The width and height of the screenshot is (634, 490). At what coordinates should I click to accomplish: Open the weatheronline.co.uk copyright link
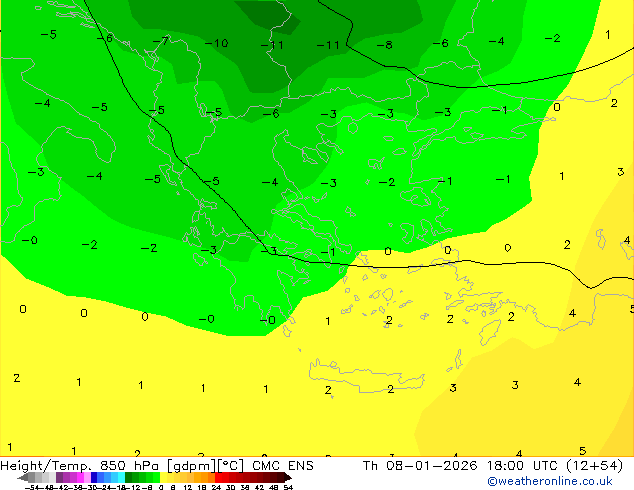[x=550, y=481]
